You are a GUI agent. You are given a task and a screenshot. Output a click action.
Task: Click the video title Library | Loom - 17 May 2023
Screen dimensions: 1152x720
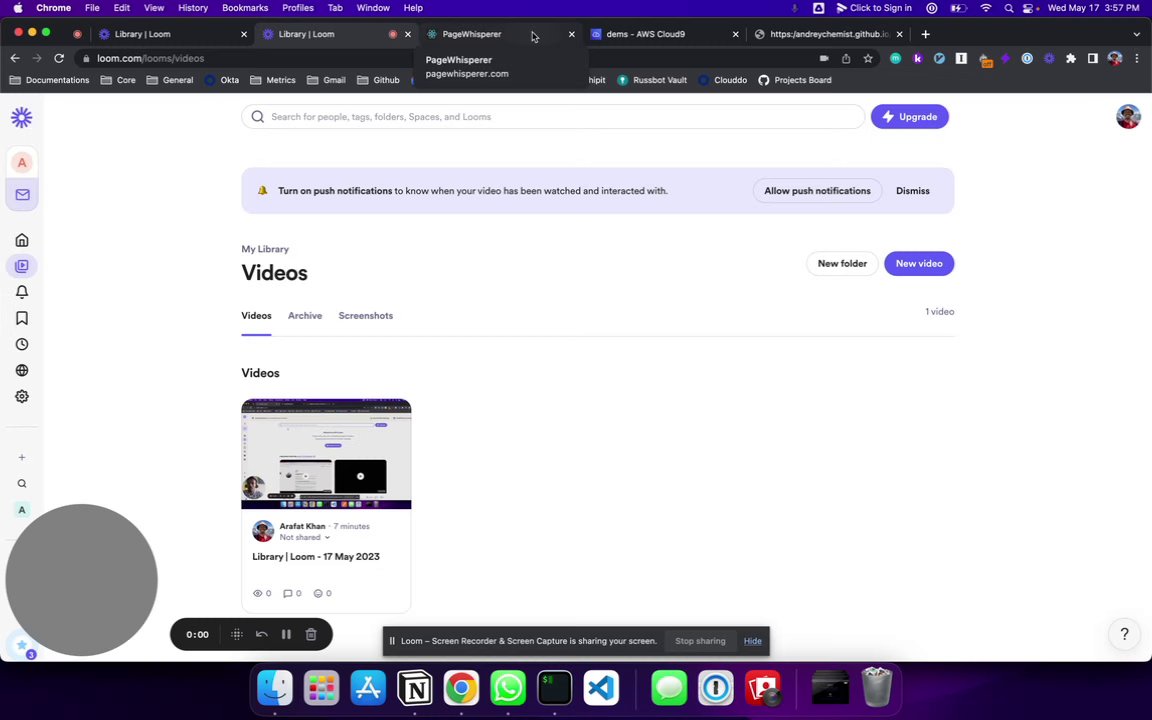coord(316,557)
